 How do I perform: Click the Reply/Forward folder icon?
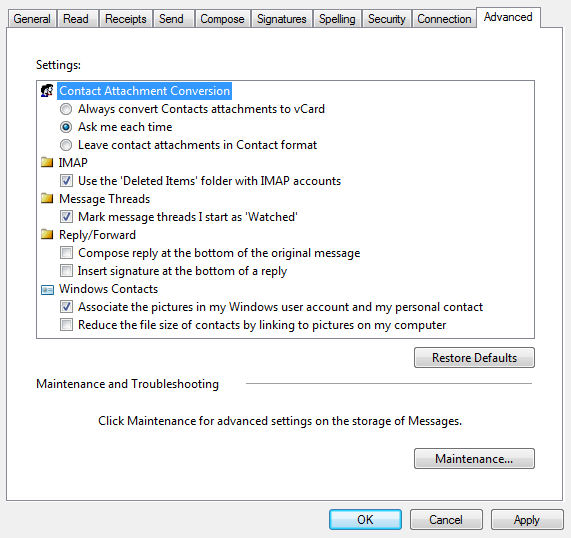pyautogui.click(x=47, y=235)
